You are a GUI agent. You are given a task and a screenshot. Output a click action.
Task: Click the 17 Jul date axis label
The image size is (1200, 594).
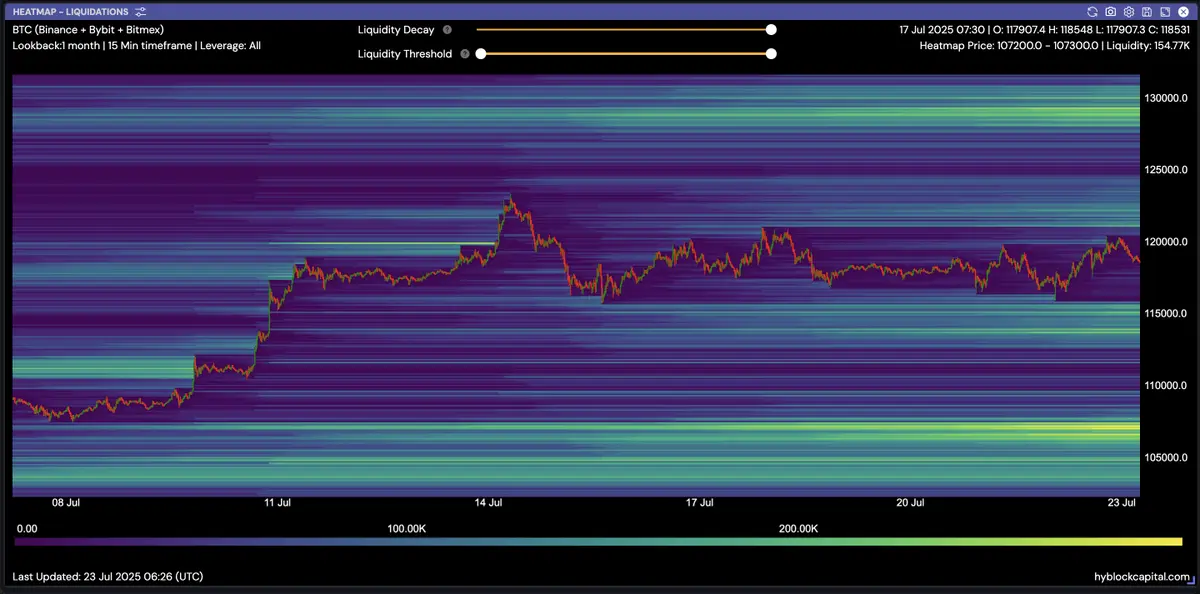[x=699, y=503]
